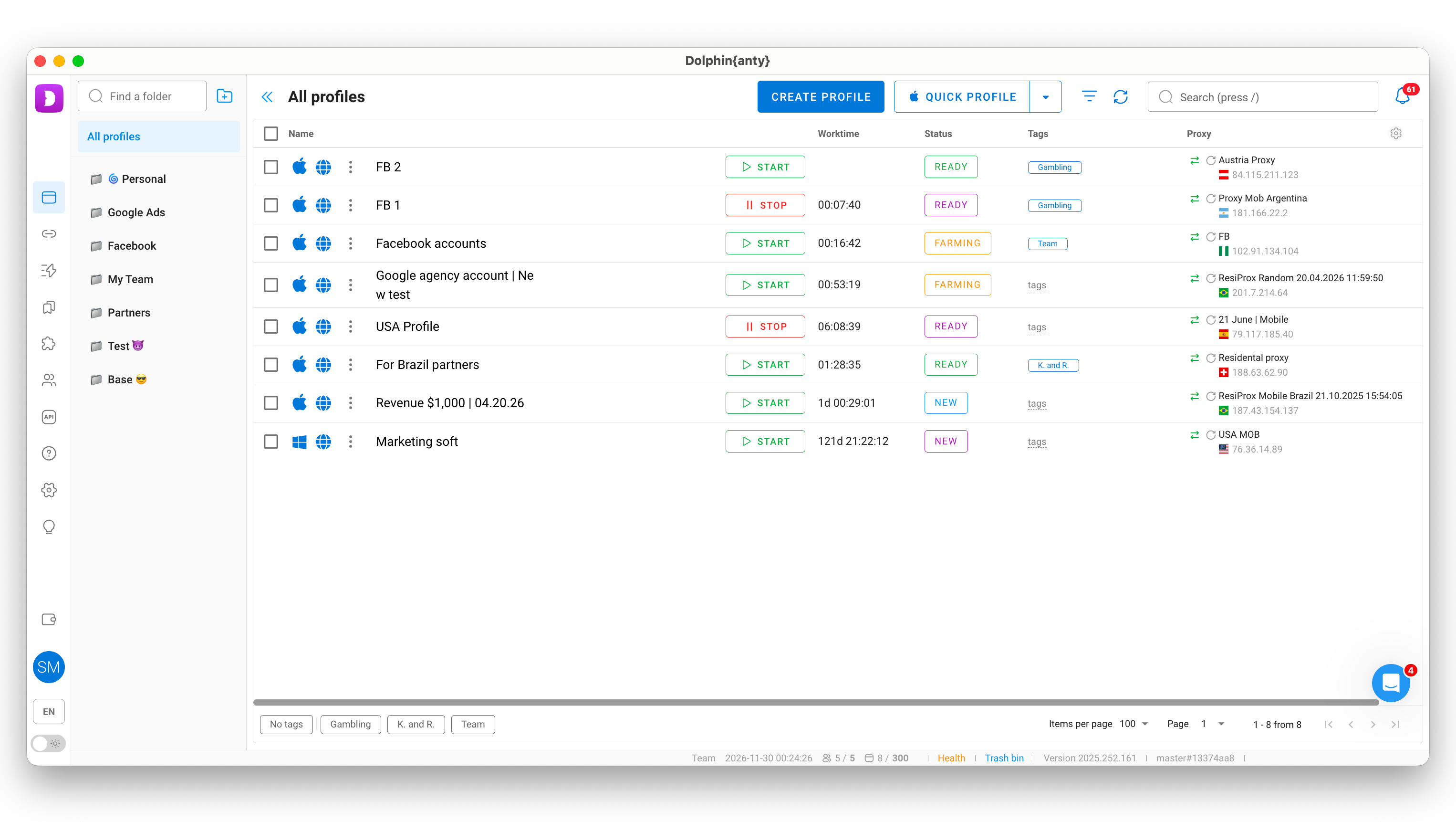Open Proxies link icon in sidebar

pyautogui.click(x=49, y=233)
